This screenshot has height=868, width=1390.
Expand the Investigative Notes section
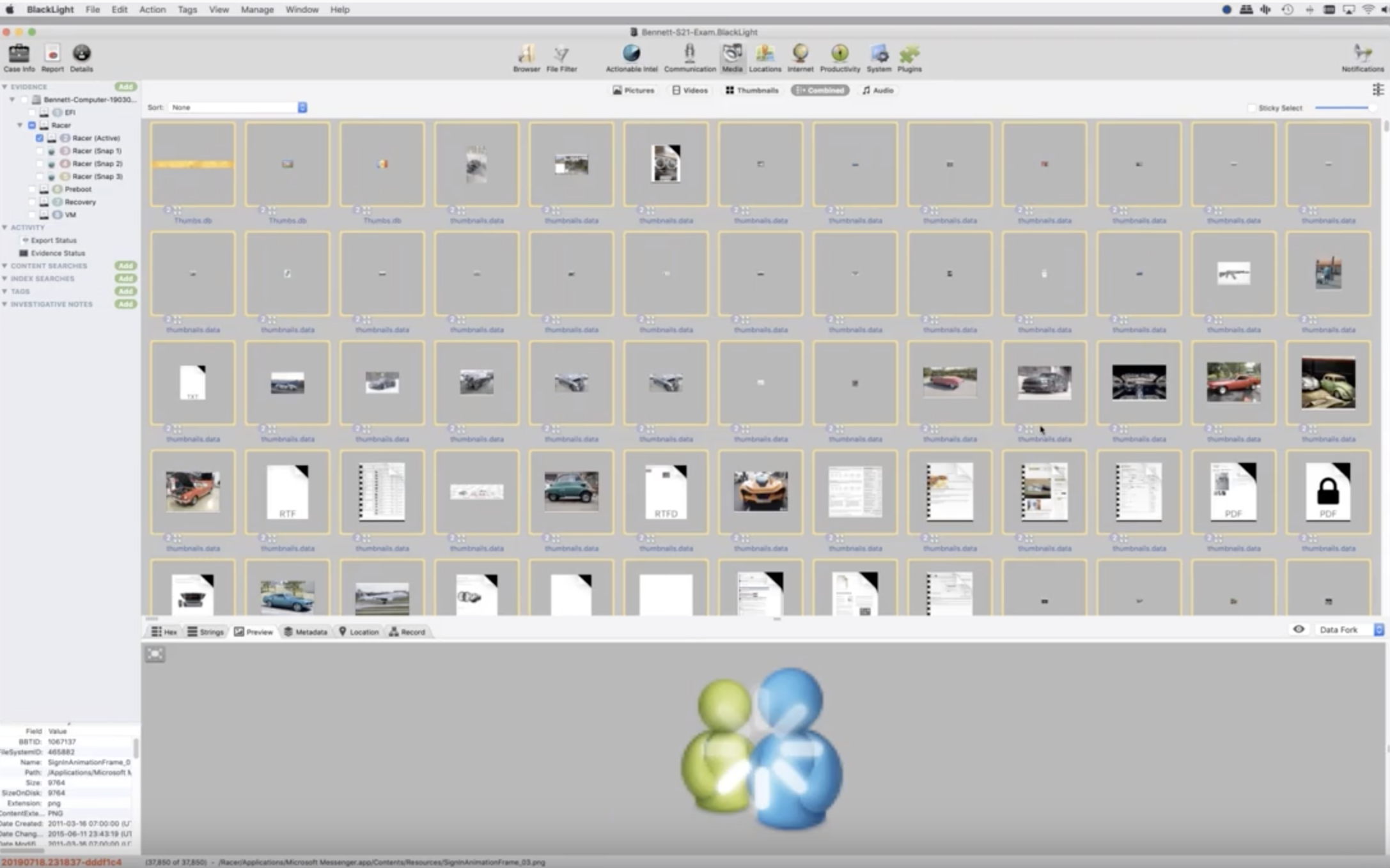coord(4,304)
